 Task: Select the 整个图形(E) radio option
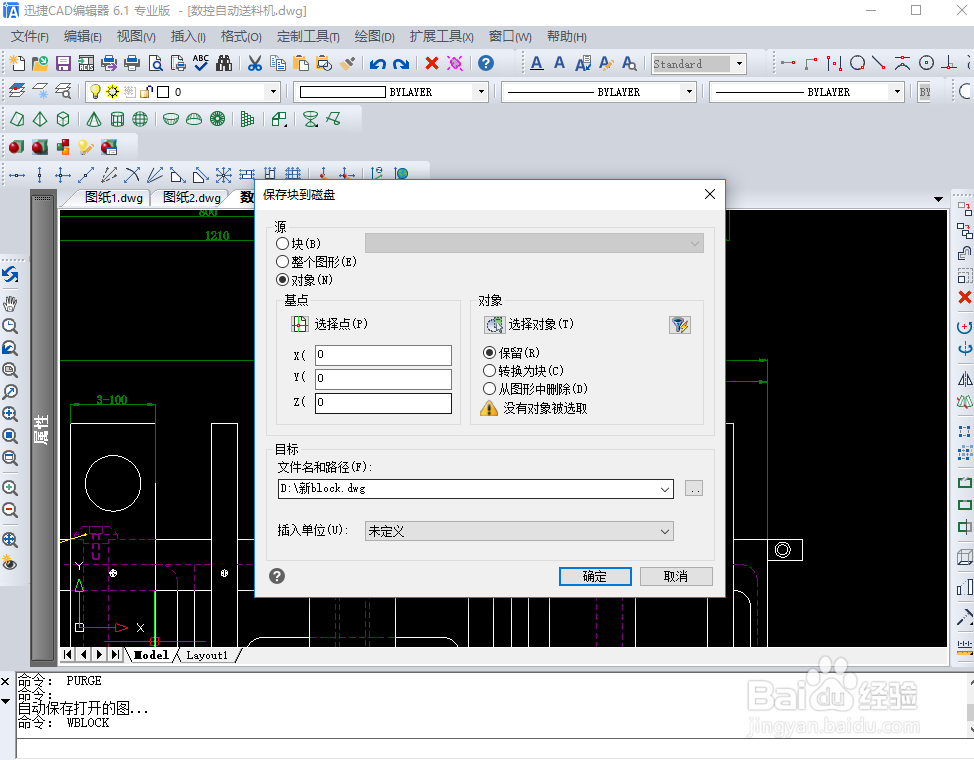283,262
